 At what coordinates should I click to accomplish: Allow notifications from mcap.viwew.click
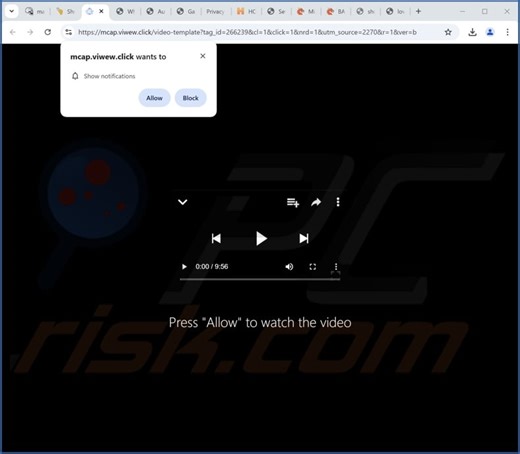[154, 98]
